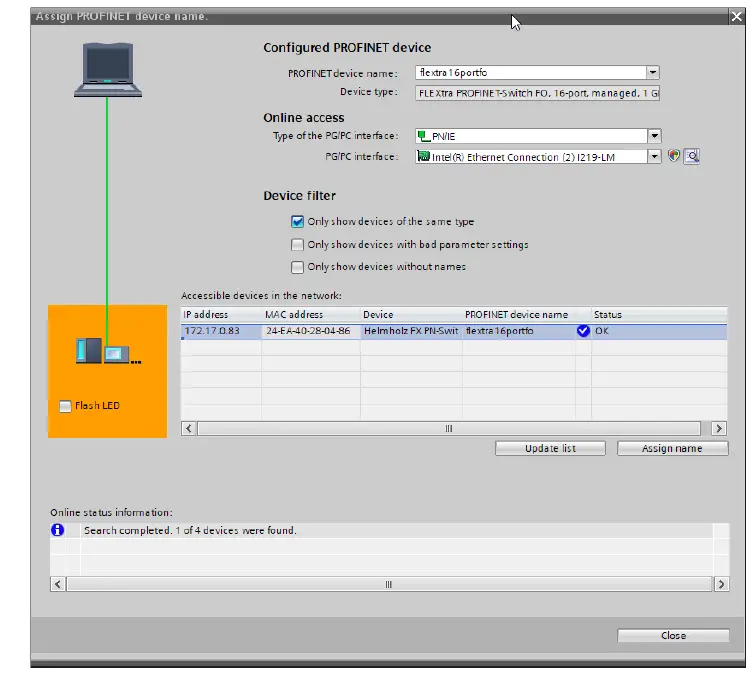The height and width of the screenshot is (679, 754).
Task: Click the accessible devices horizontal scrollbar thumb
Action: (449, 428)
